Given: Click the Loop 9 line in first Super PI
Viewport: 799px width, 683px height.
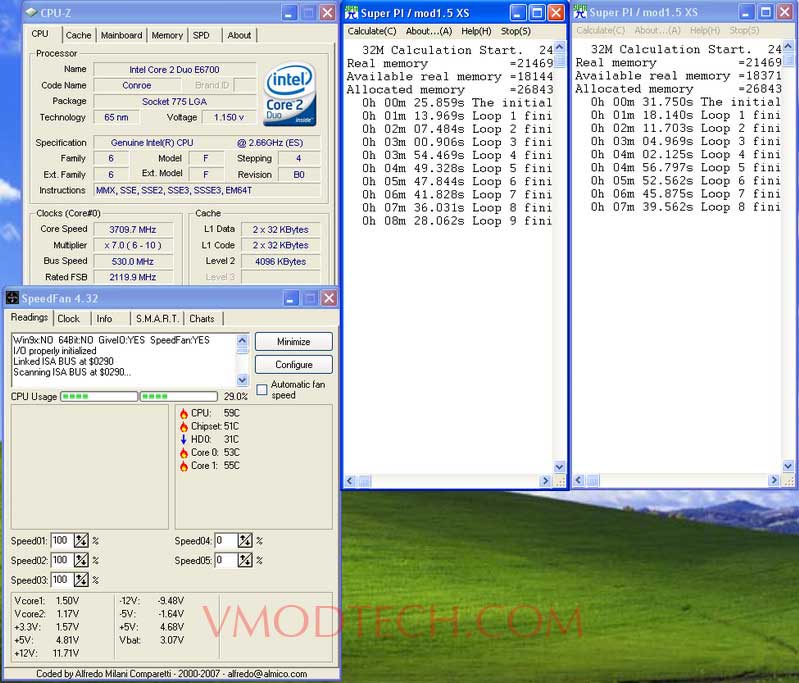Looking at the screenshot, I should coord(457,221).
